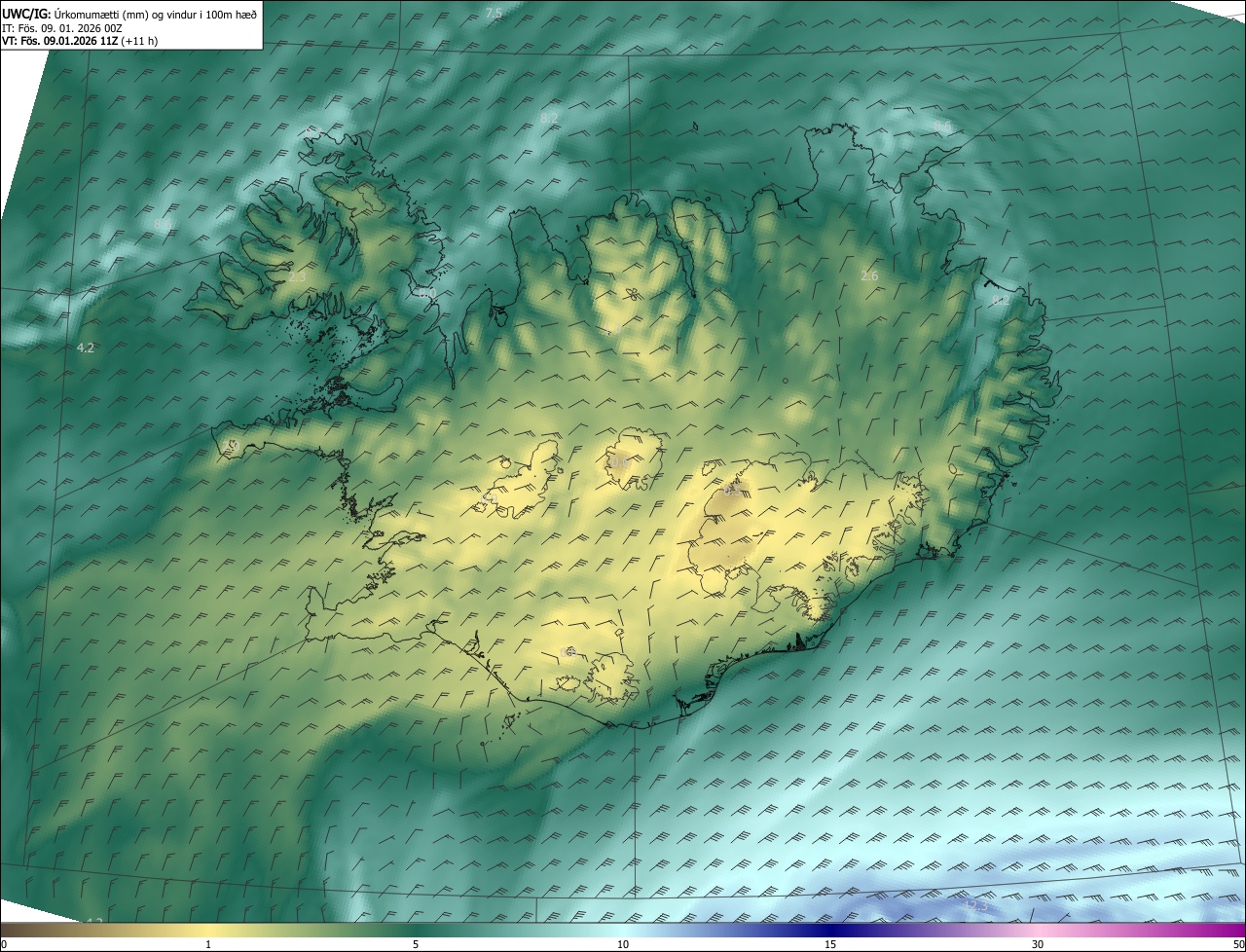
Task: Click the '0' tick on the color scale
Action: [4, 944]
